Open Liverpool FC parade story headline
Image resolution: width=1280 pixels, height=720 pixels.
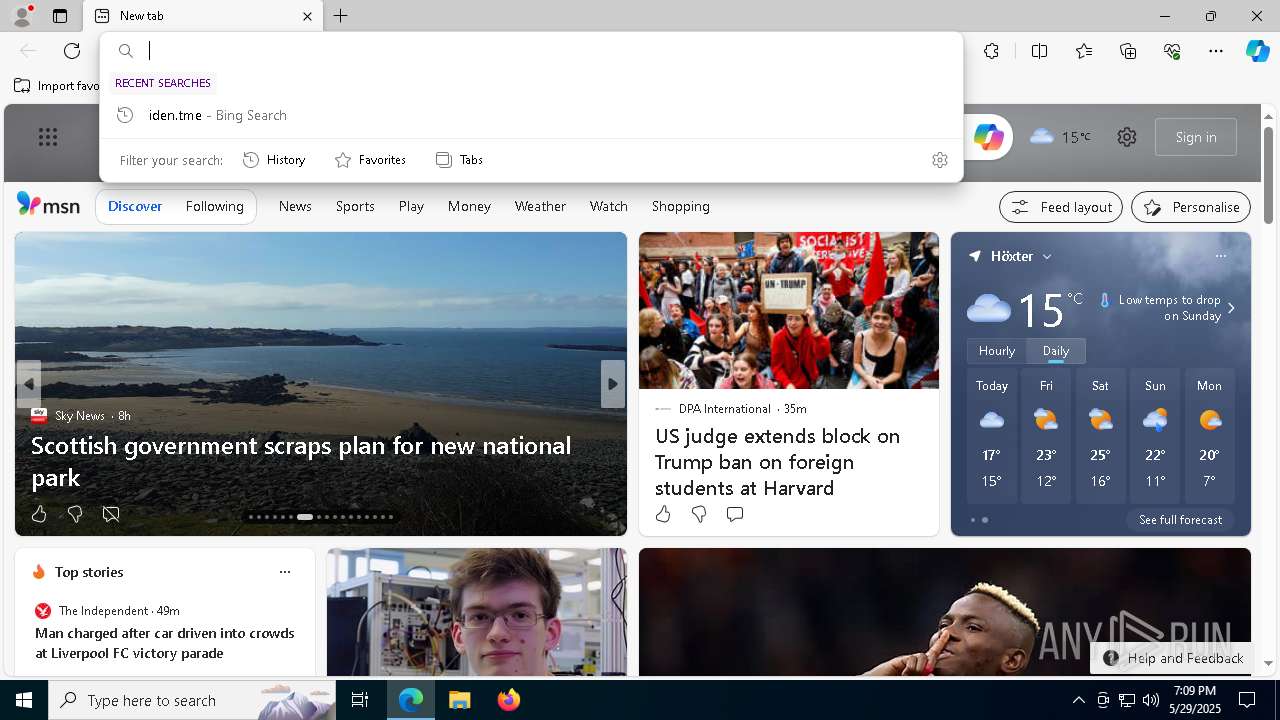[x=165, y=643]
